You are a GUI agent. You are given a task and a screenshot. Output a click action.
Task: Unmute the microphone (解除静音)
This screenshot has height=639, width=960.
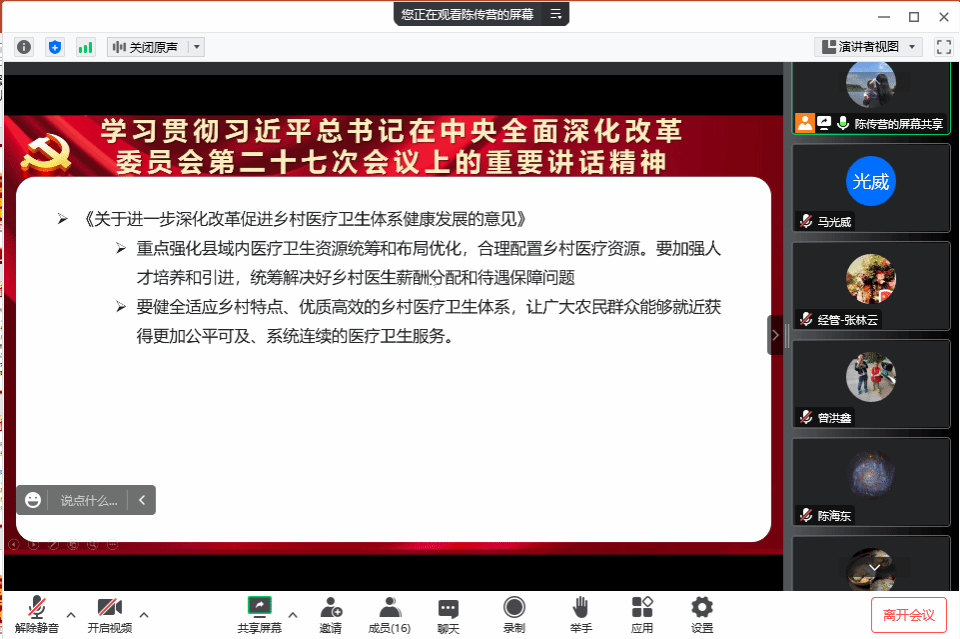(37, 614)
